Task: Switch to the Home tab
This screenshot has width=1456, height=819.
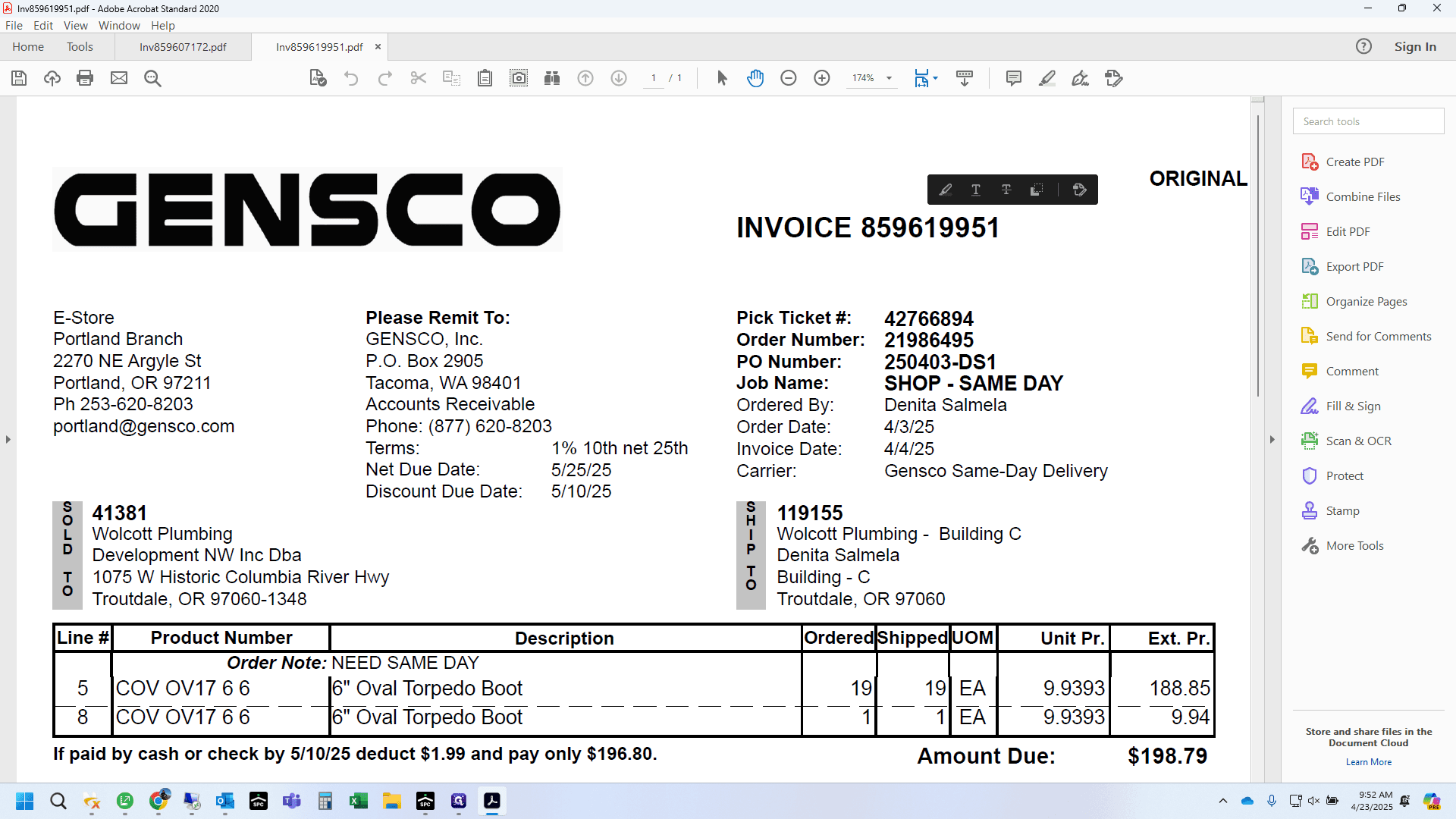Action: tap(28, 47)
